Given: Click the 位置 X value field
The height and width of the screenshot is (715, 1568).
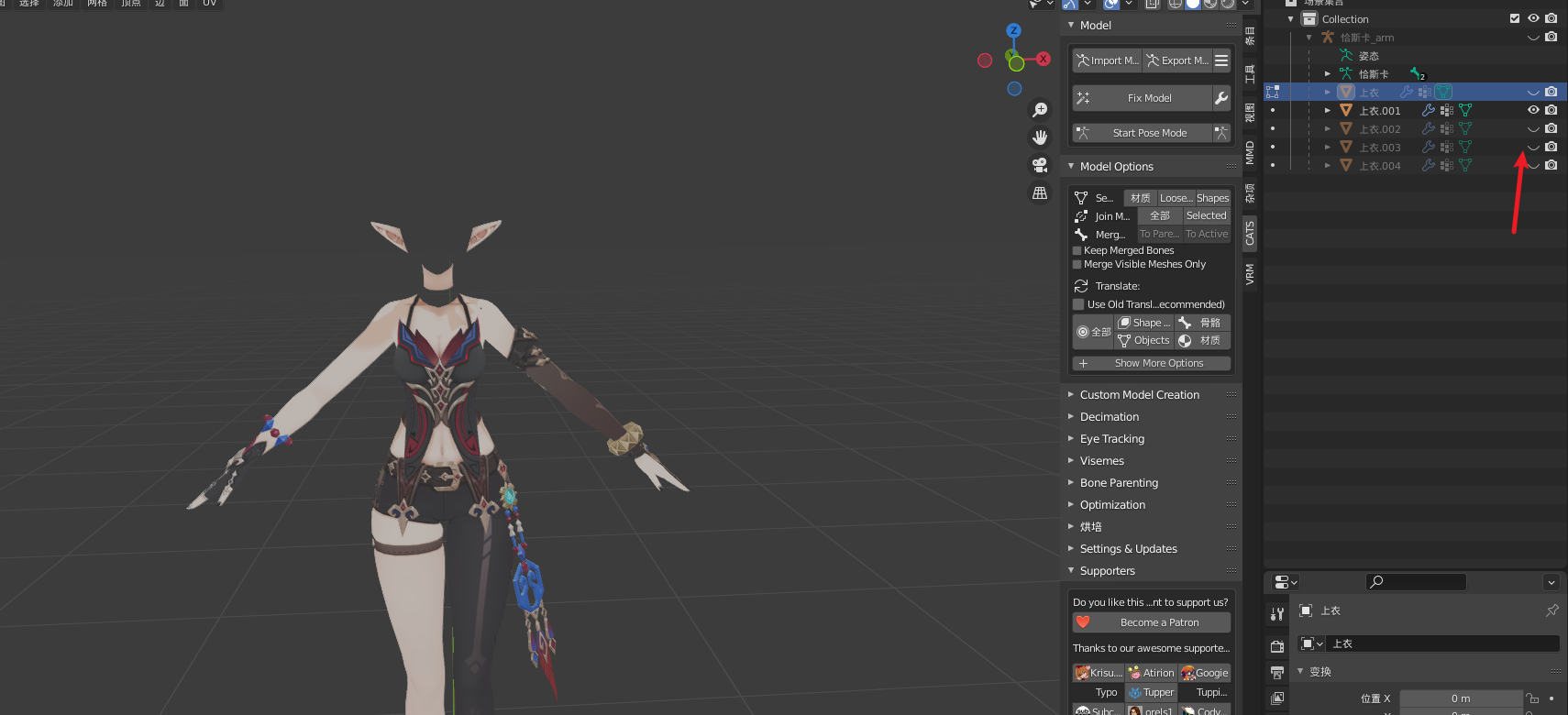Looking at the screenshot, I should click(1461, 698).
